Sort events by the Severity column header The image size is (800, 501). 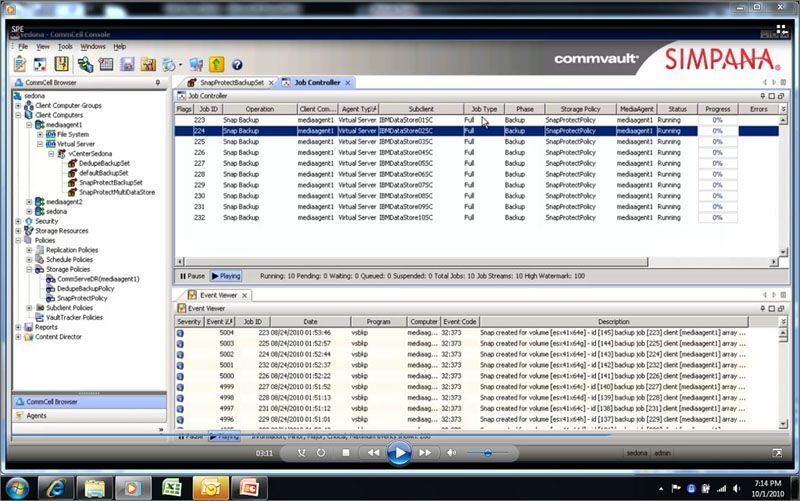point(189,322)
